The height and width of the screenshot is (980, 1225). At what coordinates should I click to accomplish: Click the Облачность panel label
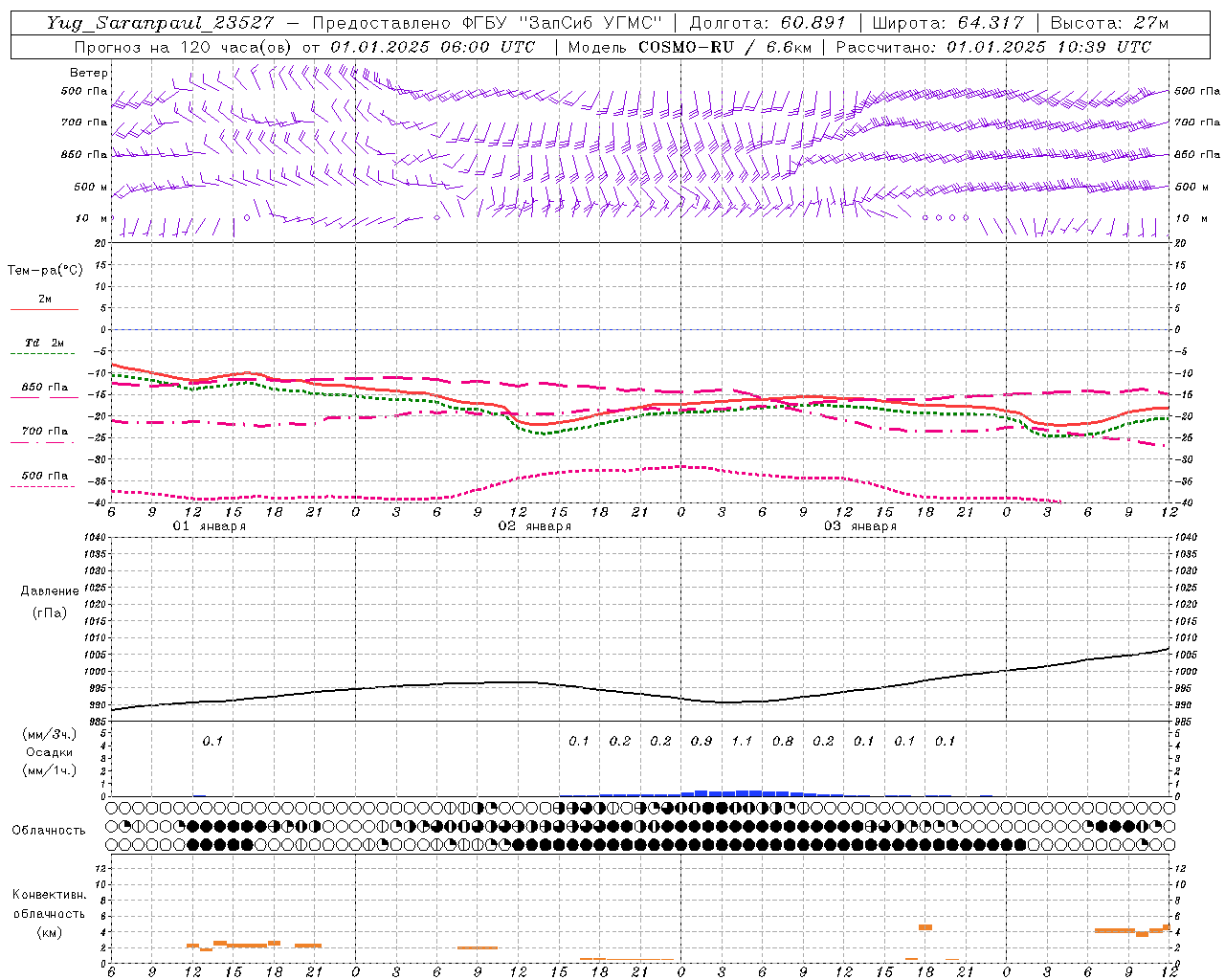[x=49, y=830]
